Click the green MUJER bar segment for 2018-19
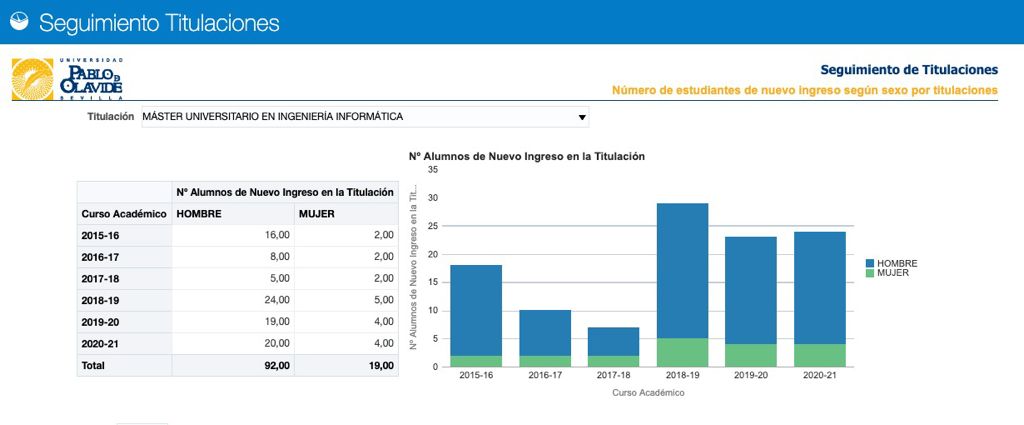1024x425 pixels. 682,353
